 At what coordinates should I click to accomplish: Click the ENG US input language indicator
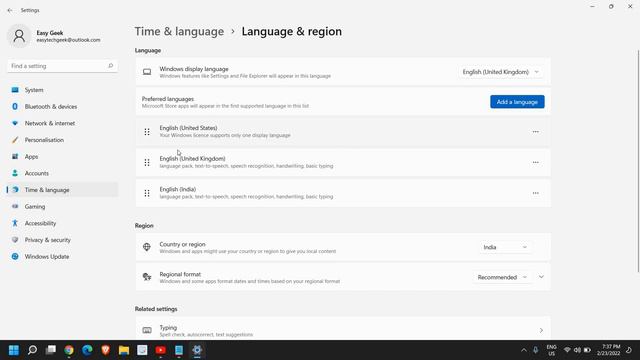point(551,350)
